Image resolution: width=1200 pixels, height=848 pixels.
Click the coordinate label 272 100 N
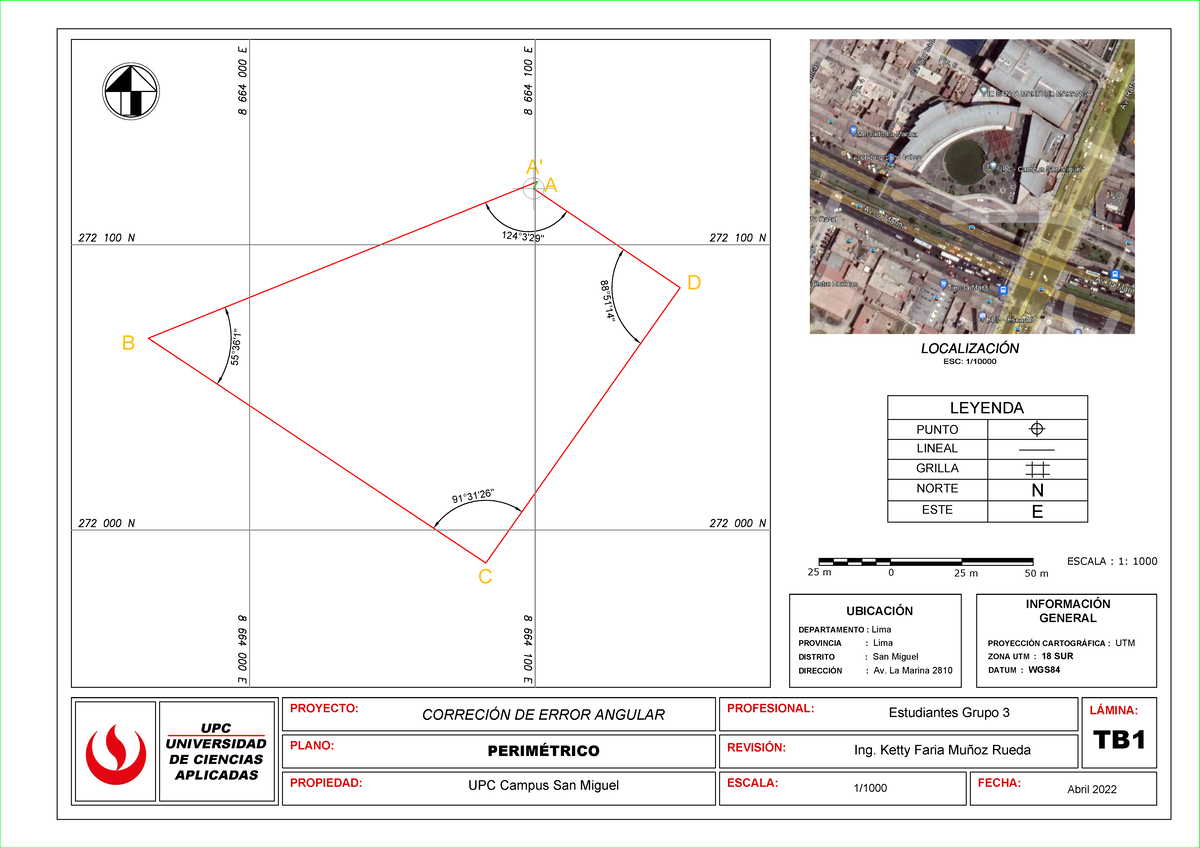click(x=104, y=237)
